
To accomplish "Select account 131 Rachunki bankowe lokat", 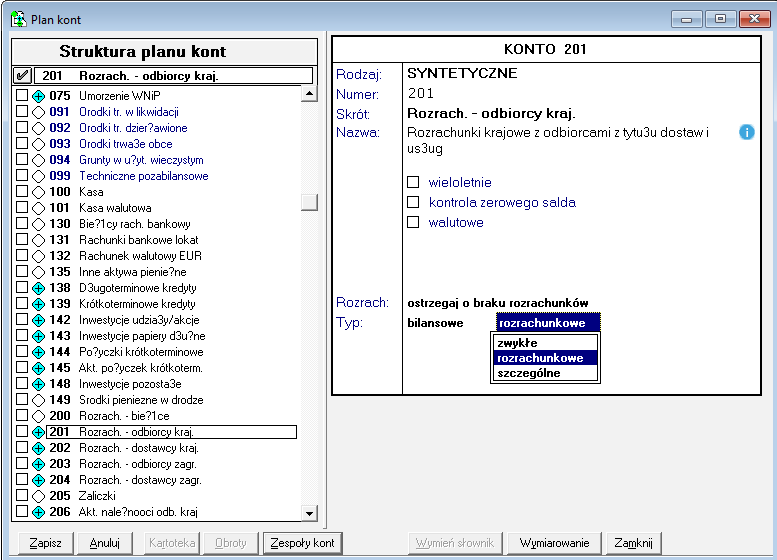I will click(x=137, y=240).
